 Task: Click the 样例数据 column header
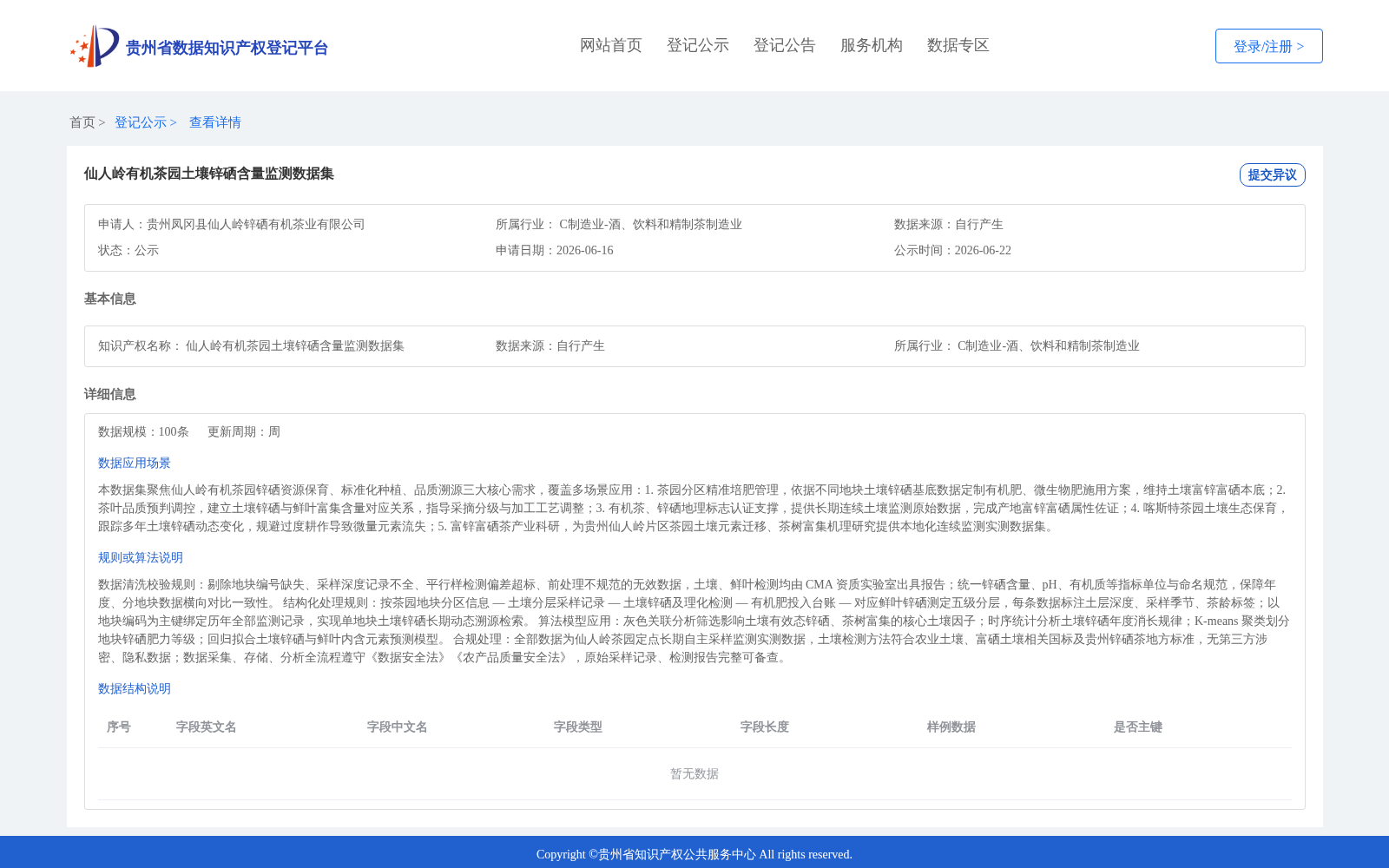[x=951, y=727]
